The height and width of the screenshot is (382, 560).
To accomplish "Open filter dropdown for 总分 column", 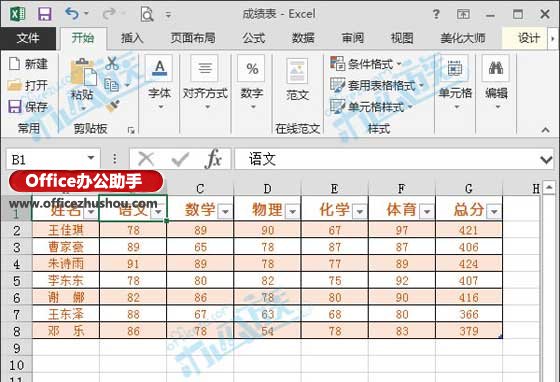I will (494, 211).
